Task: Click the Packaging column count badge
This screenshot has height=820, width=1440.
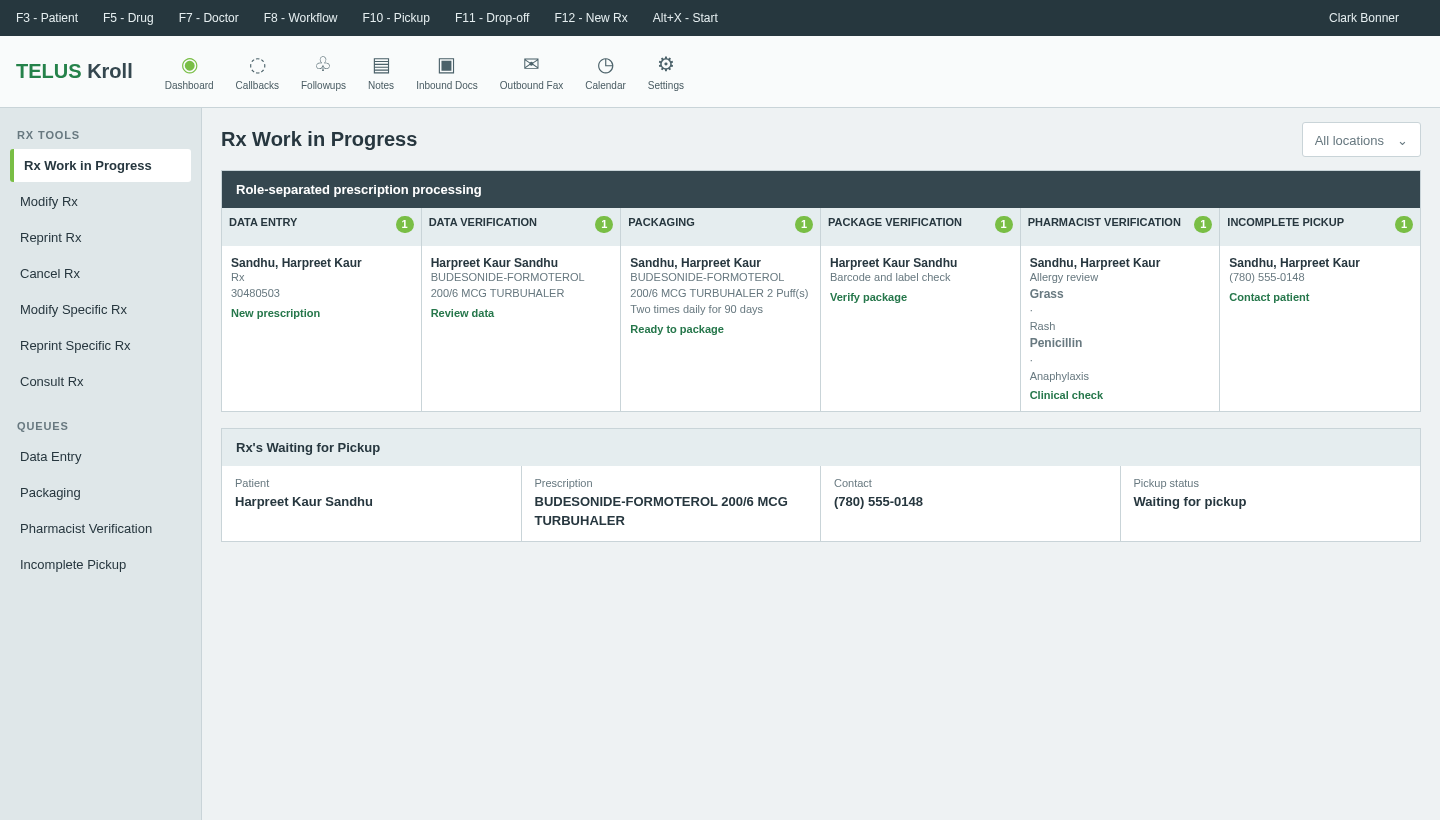Action: (804, 224)
